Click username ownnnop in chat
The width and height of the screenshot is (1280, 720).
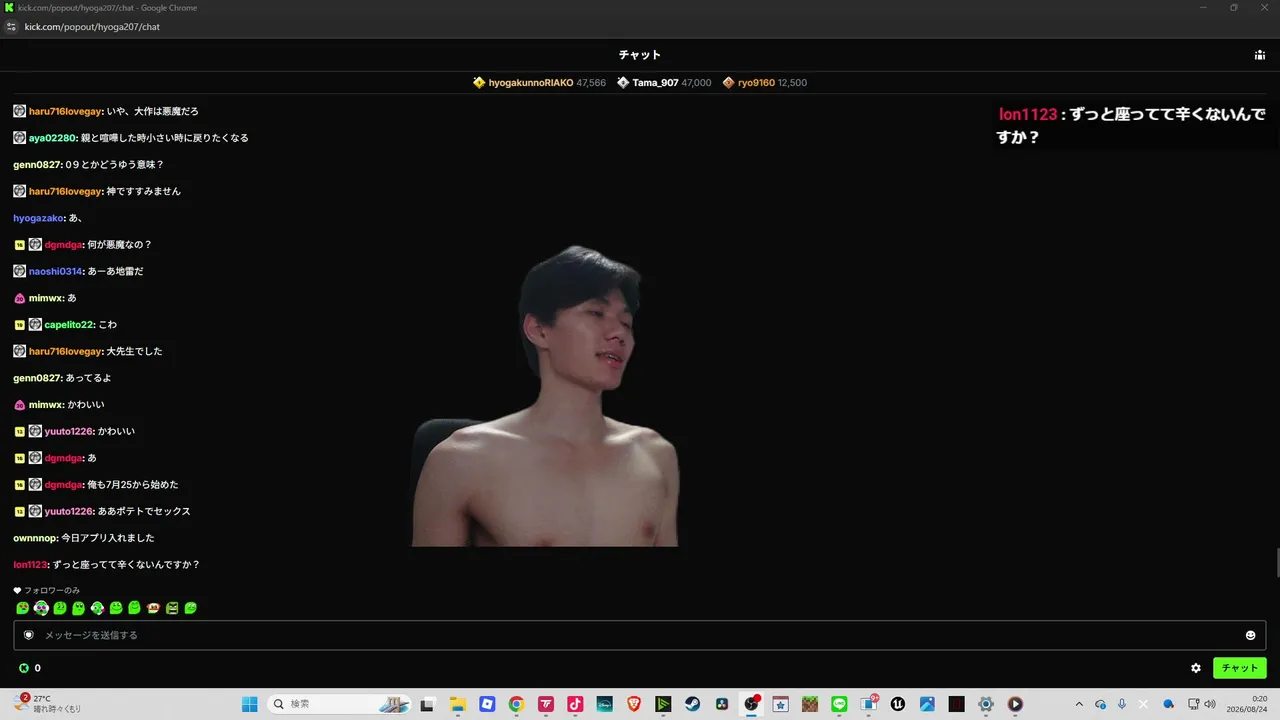click(x=35, y=538)
